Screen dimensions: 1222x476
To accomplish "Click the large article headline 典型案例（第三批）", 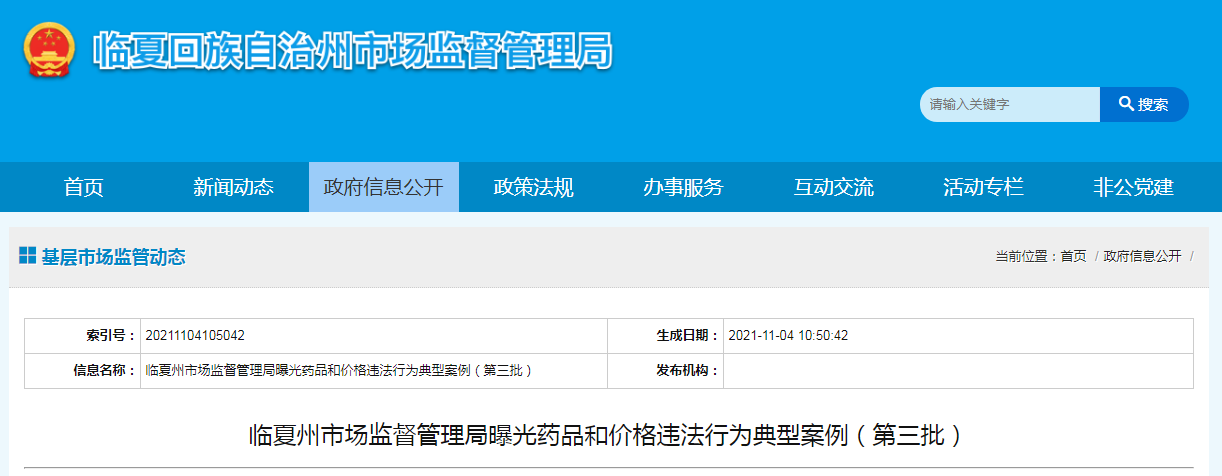I will tap(608, 435).
